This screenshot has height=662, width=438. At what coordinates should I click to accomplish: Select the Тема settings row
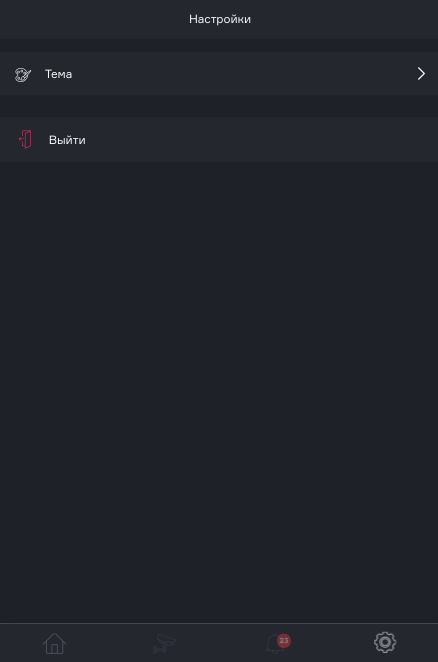(219, 74)
